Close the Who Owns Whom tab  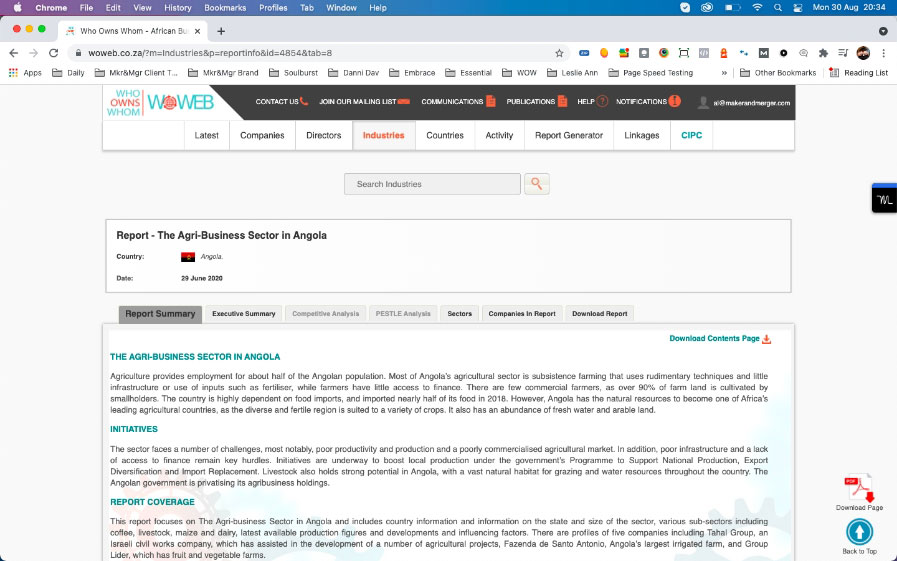click(x=197, y=31)
